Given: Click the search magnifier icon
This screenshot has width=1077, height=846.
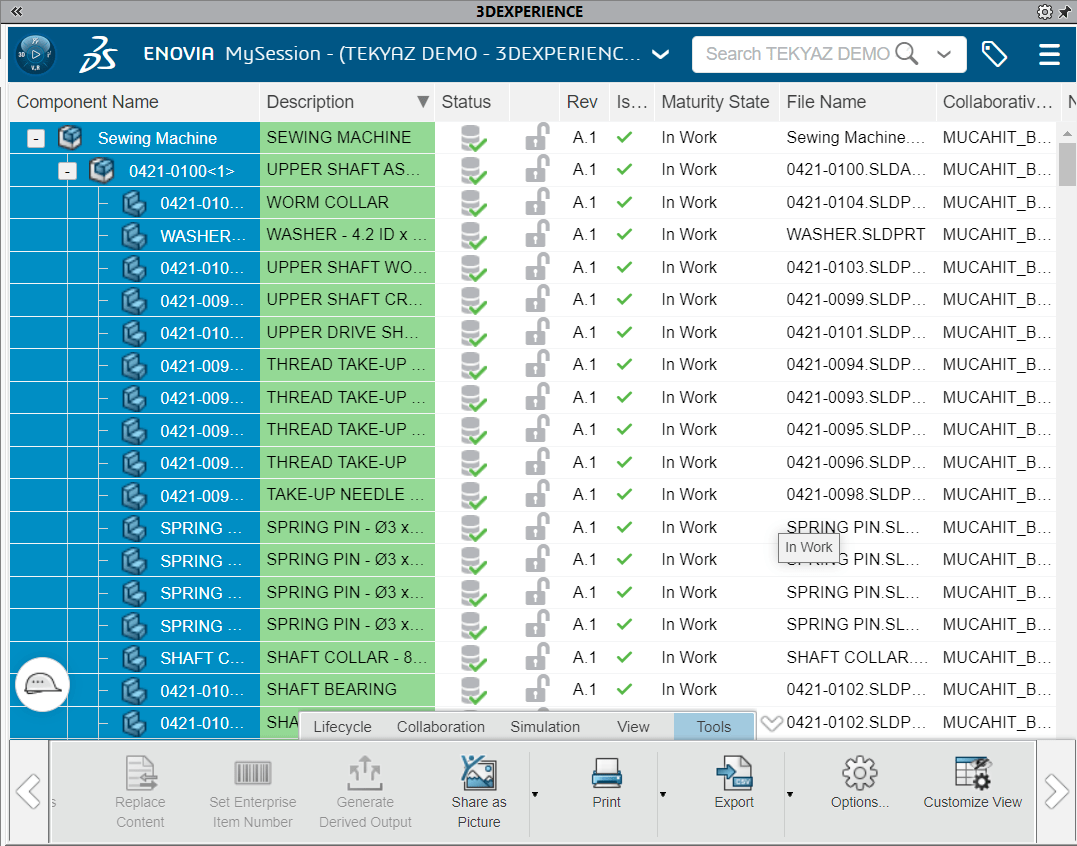Looking at the screenshot, I should (907, 54).
